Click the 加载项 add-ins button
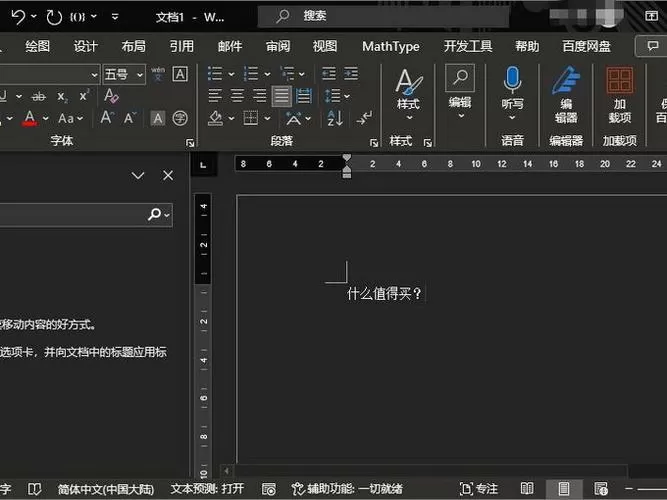The height and width of the screenshot is (500, 667). tap(619, 94)
